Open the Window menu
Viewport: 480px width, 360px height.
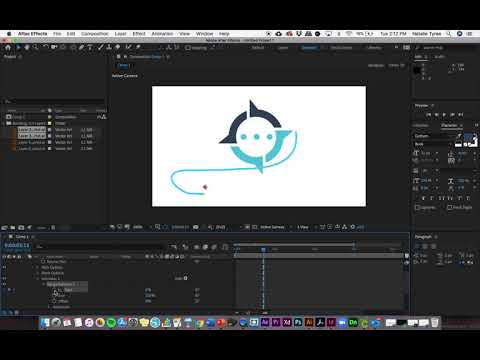(x=204, y=34)
